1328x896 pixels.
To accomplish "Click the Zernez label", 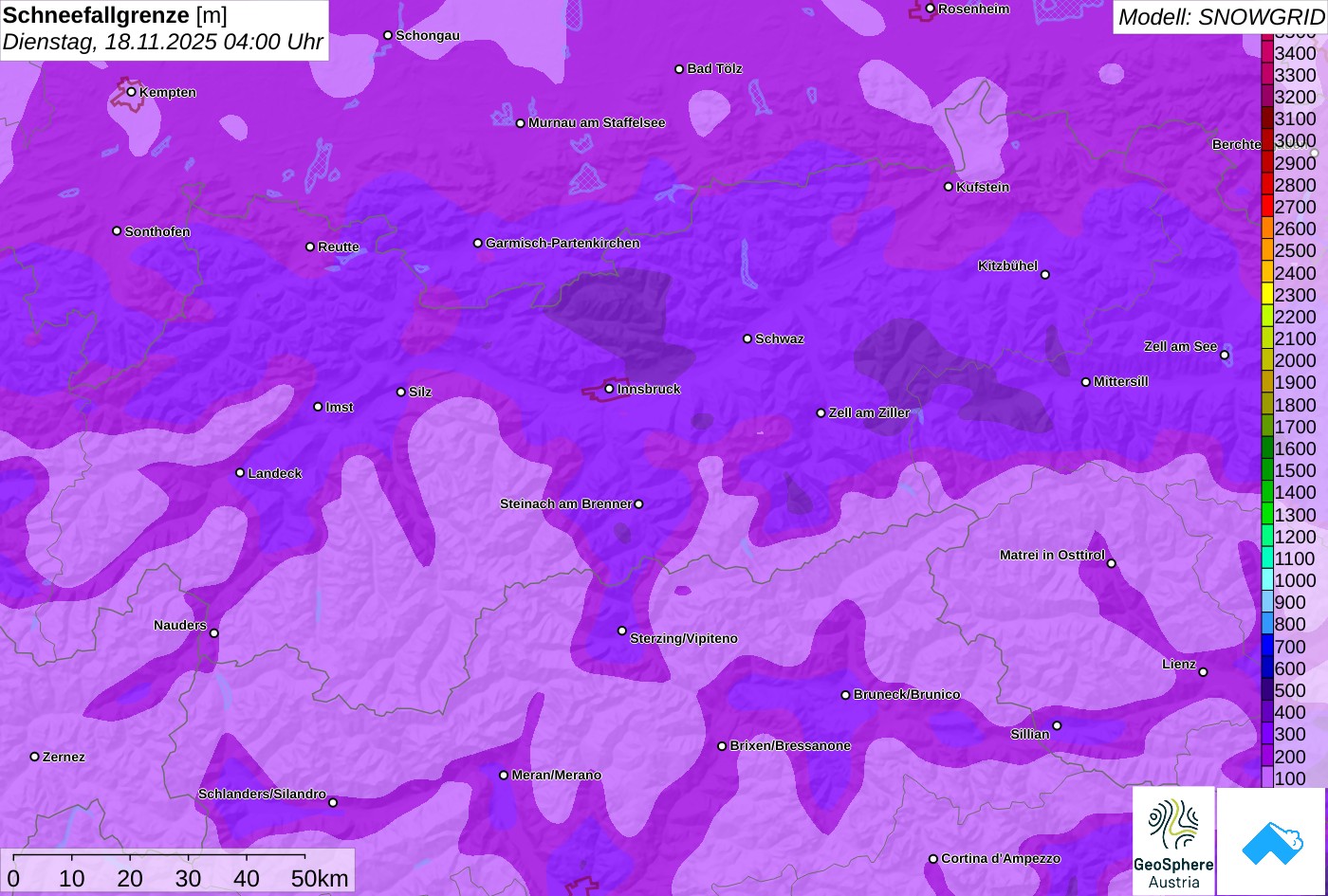I will click(64, 757).
